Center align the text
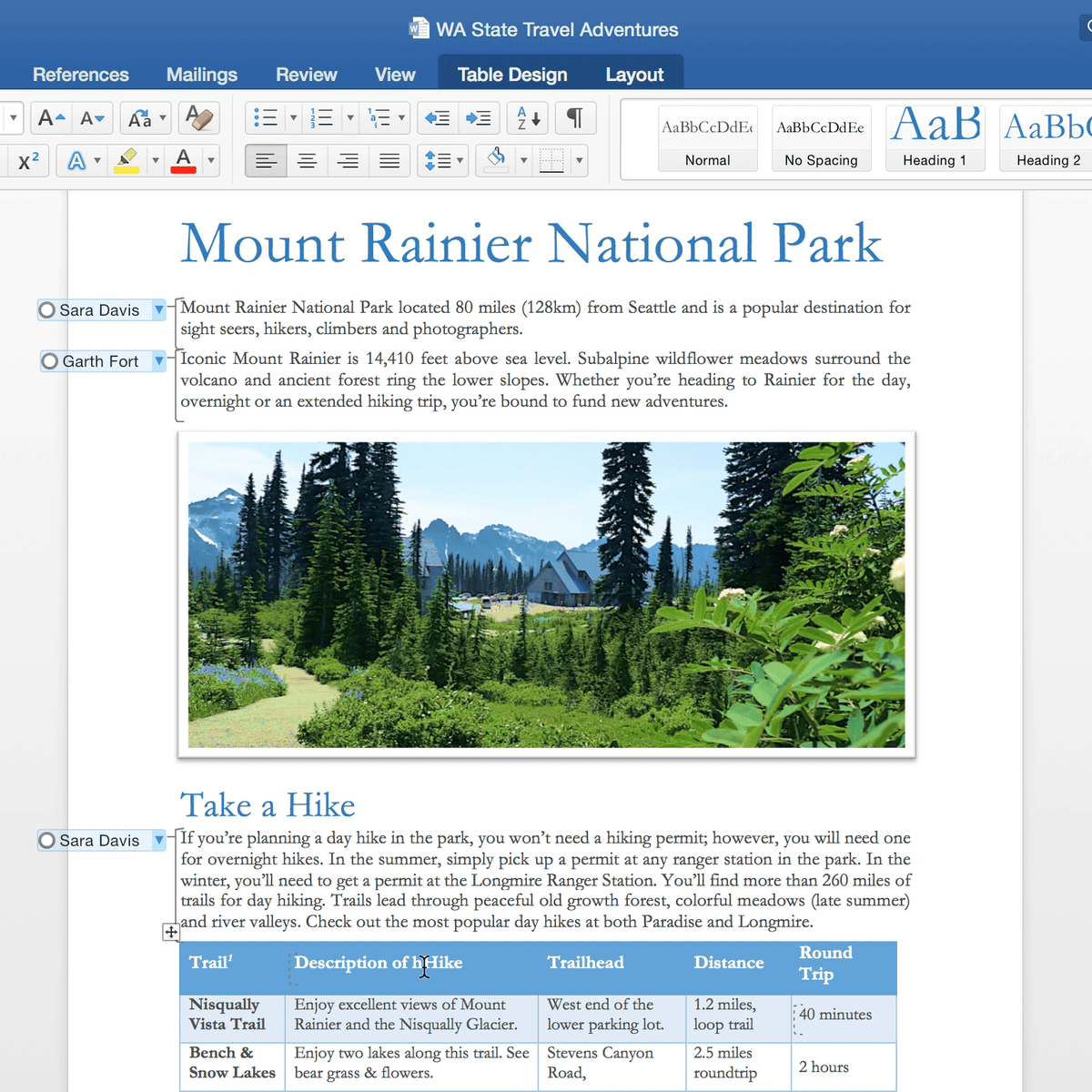This screenshot has width=1092, height=1092. (307, 161)
